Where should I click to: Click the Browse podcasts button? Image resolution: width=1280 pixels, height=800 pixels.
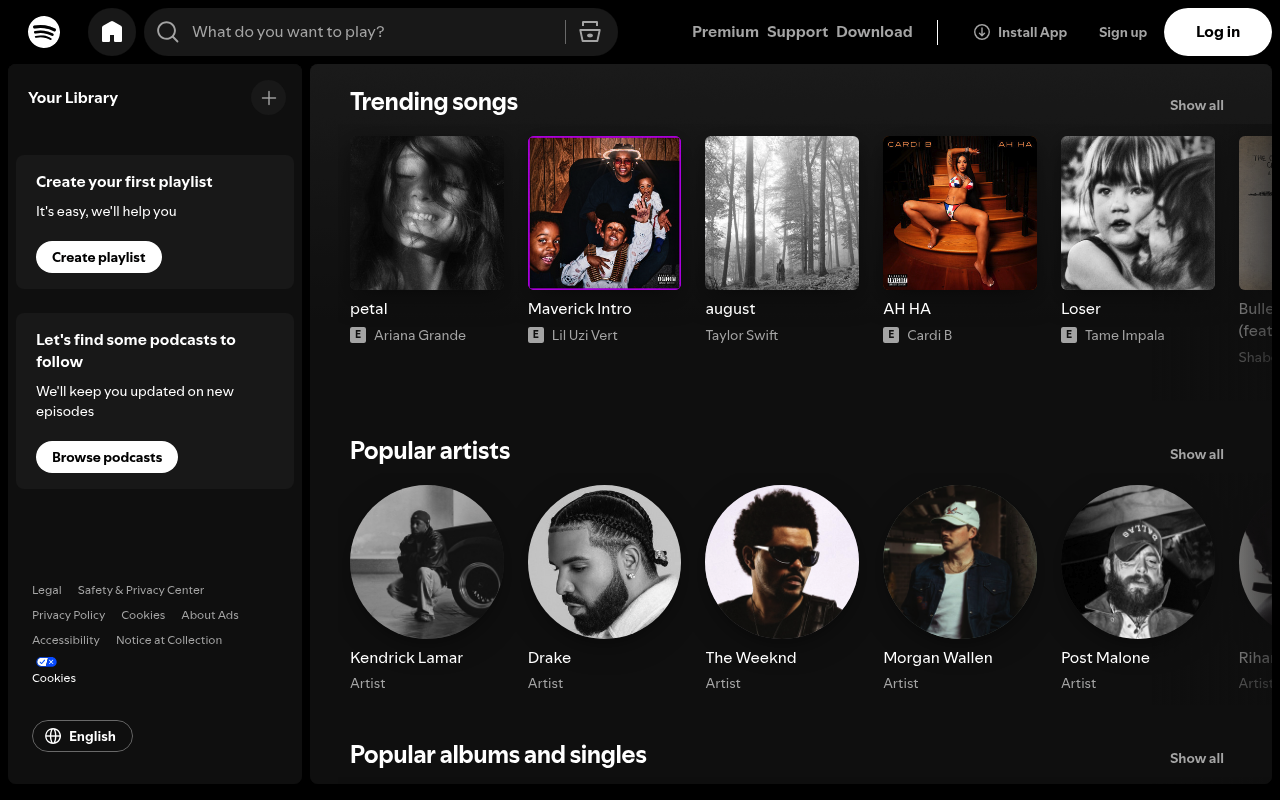pos(107,457)
